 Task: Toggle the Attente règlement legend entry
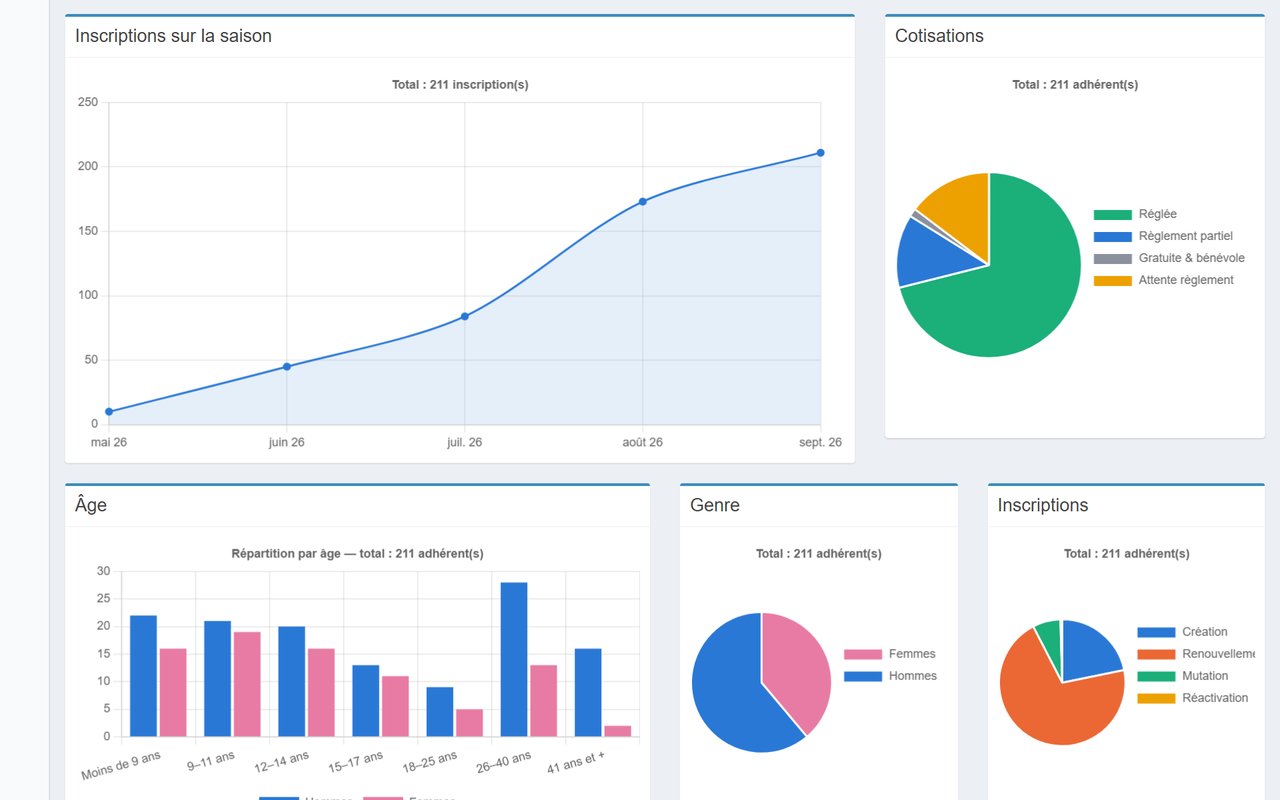pos(1164,280)
